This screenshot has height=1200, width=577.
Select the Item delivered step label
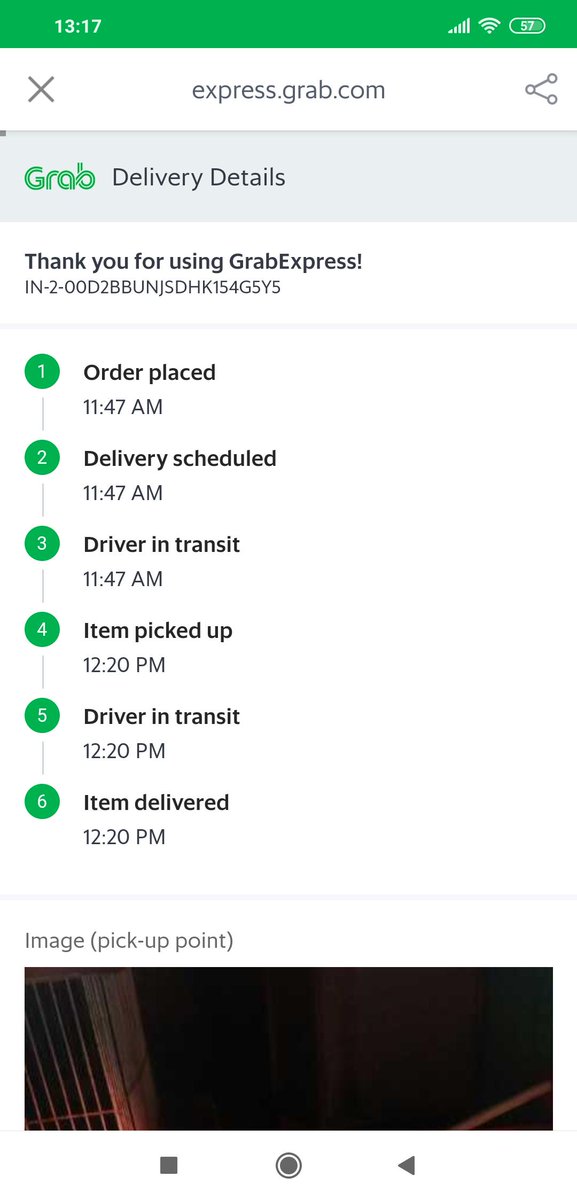pos(156,803)
